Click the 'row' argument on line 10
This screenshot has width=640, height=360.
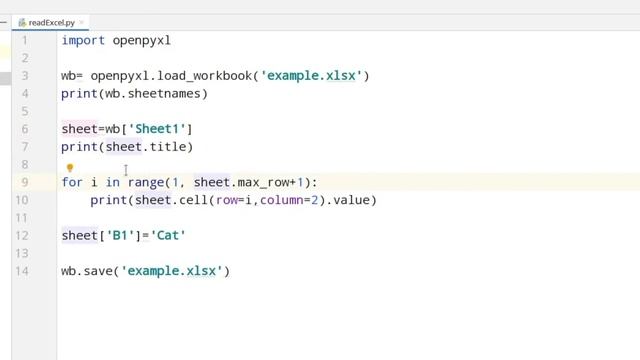[227, 200]
